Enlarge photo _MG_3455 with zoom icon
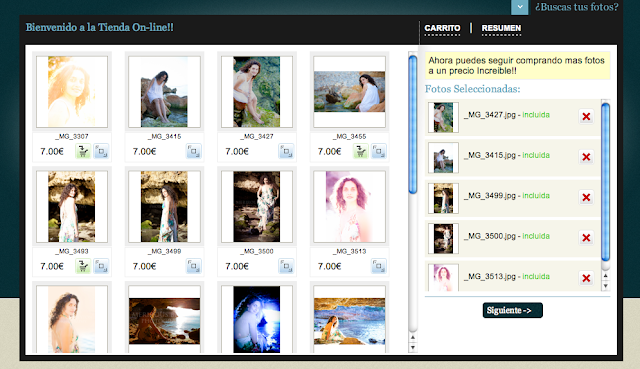This screenshot has height=369, width=640. click(x=379, y=151)
